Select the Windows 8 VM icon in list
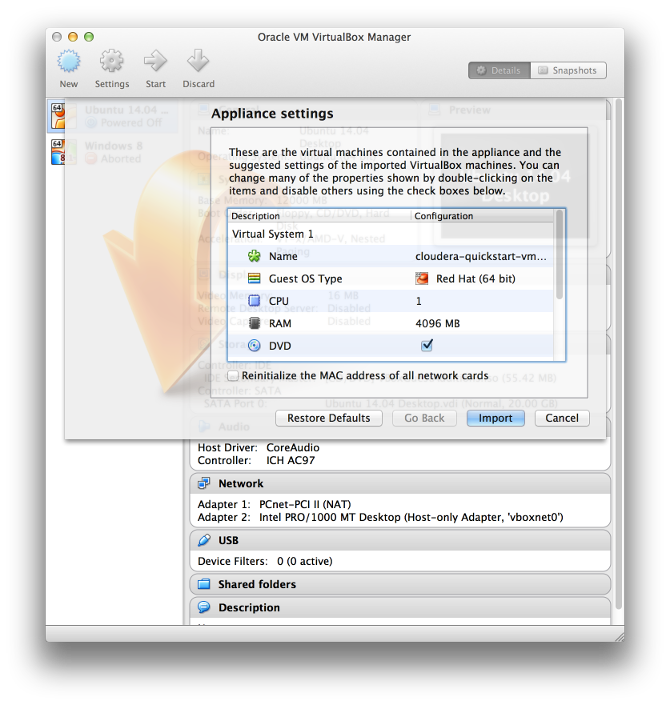 58,152
